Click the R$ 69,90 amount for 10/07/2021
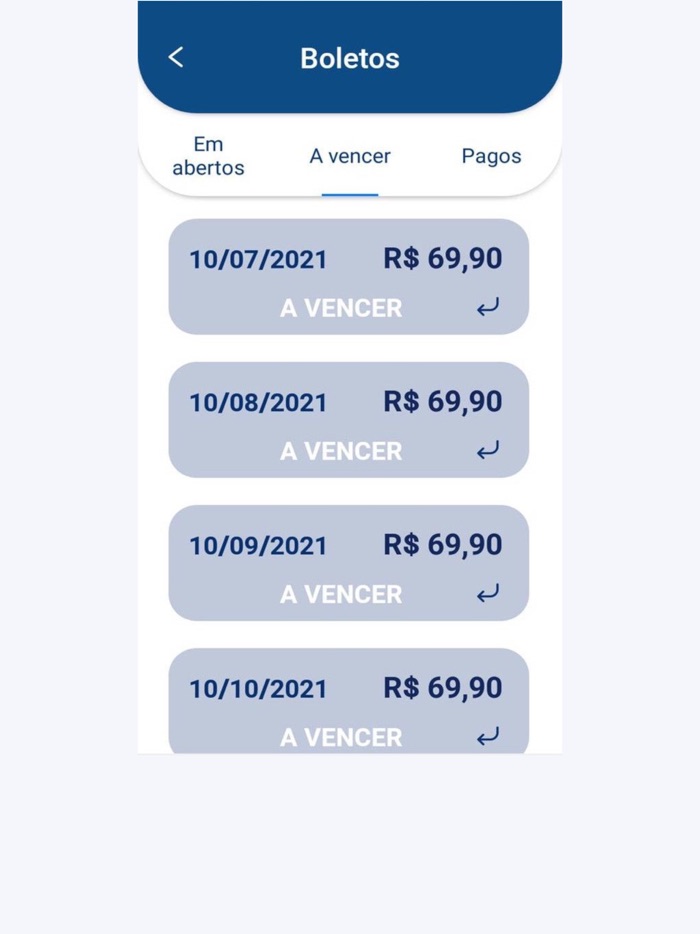This screenshot has width=700, height=934. pyautogui.click(x=442, y=259)
